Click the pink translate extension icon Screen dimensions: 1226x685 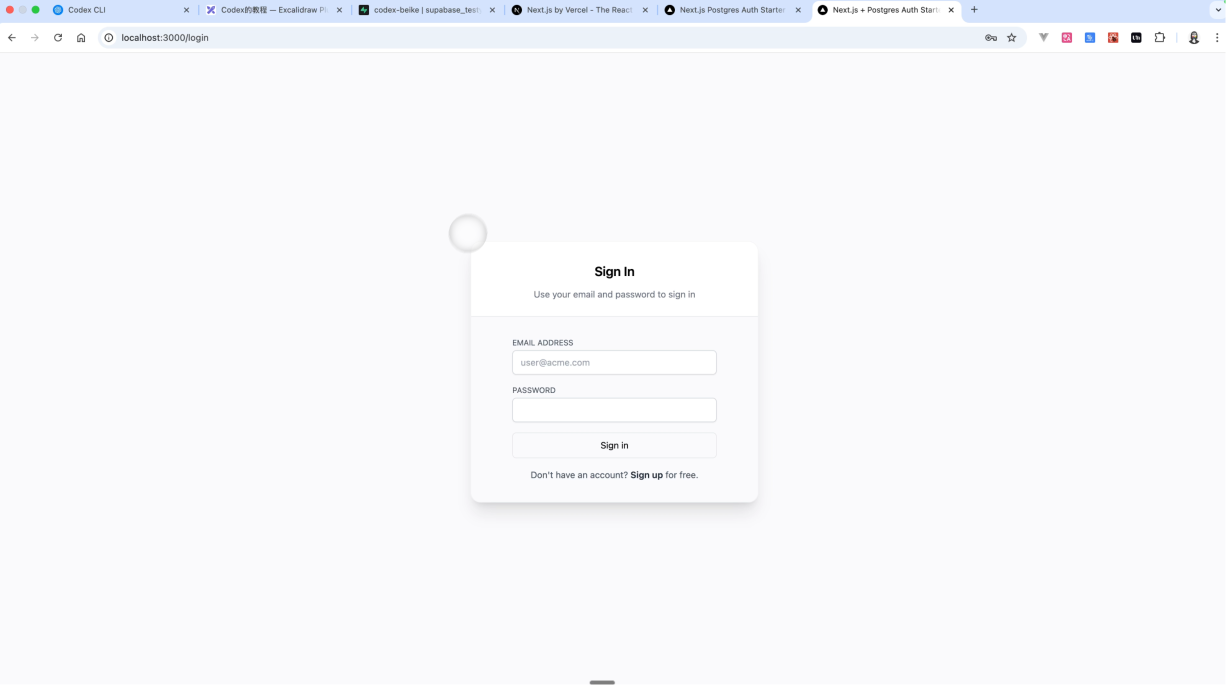click(x=1067, y=38)
